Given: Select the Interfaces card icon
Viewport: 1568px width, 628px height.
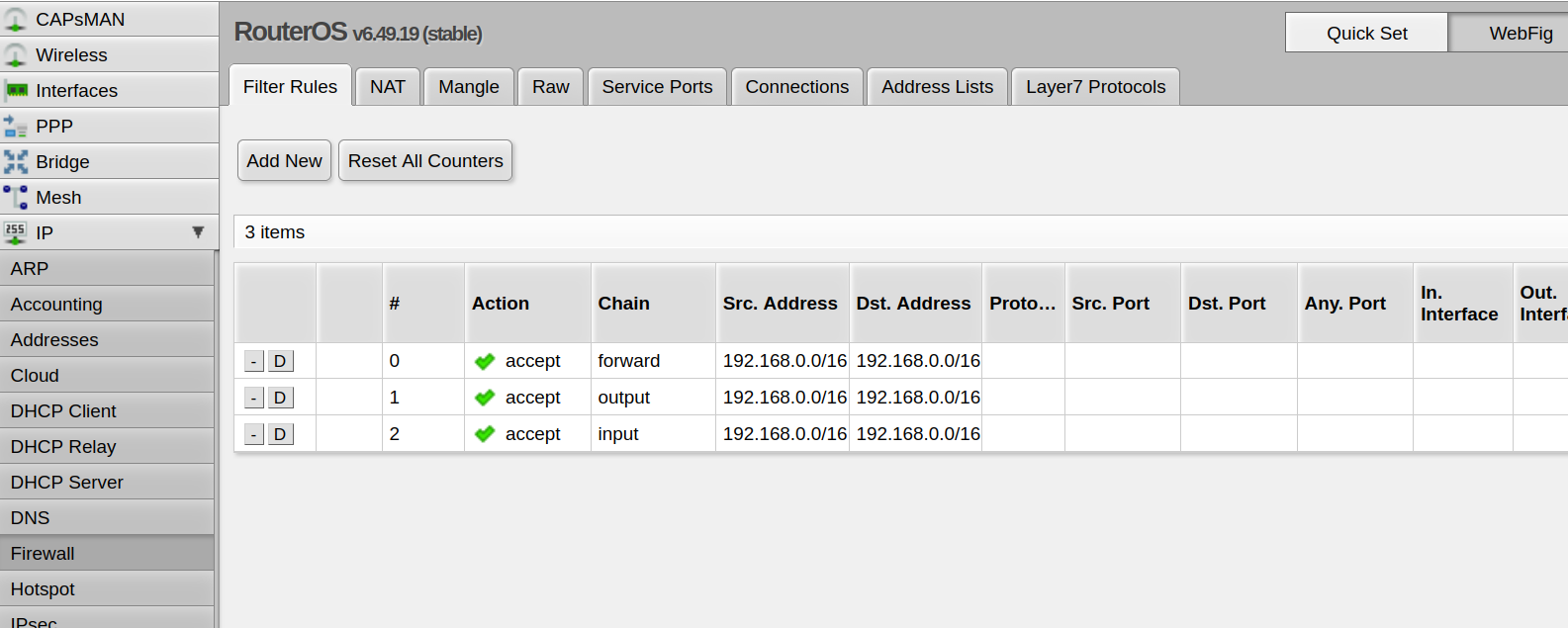Looking at the screenshot, I should (16, 91).
